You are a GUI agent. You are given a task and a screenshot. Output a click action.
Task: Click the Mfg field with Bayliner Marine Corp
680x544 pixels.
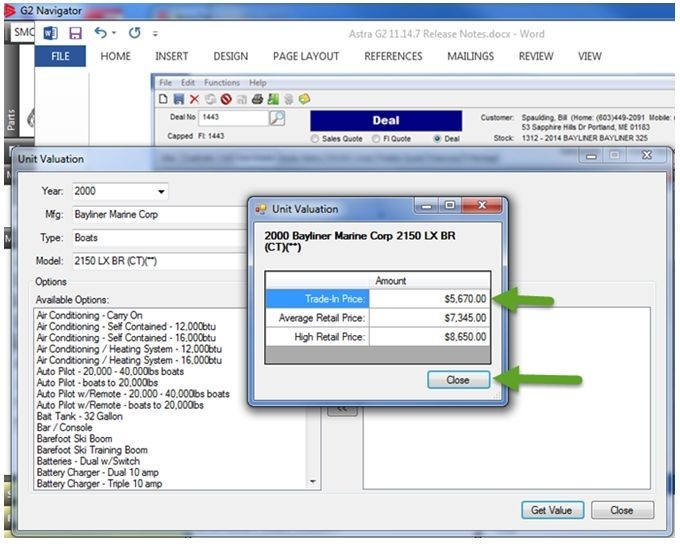pos(160,215)
